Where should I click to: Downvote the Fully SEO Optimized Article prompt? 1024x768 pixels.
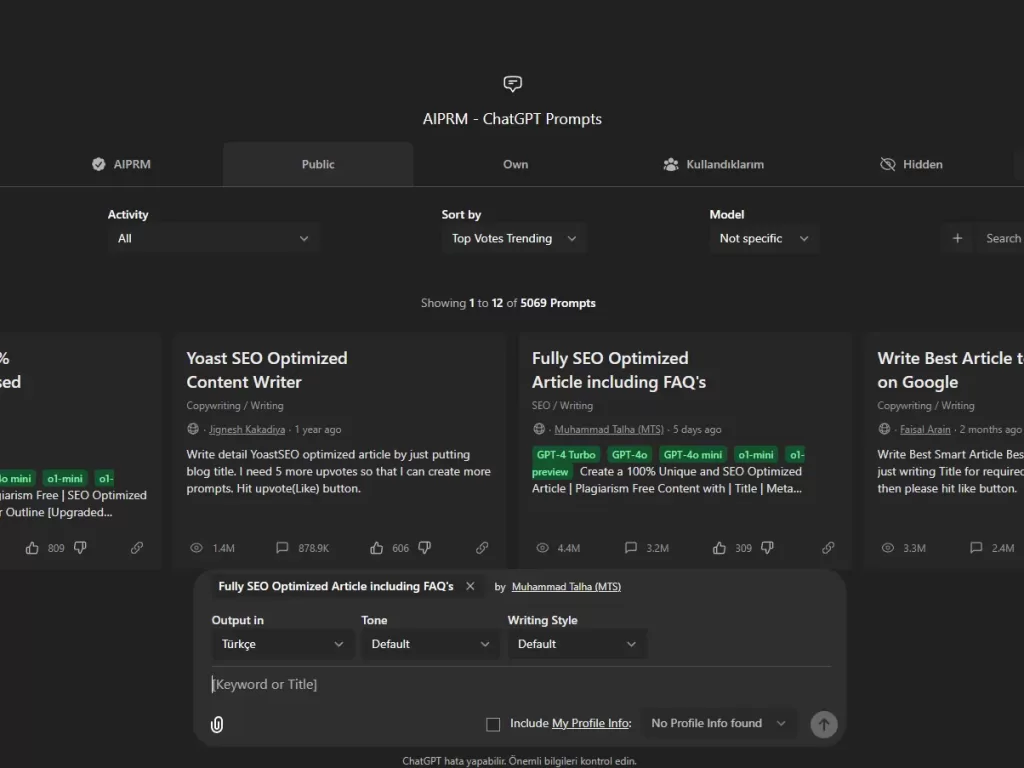pyautogui.click(x=767, y=548)
